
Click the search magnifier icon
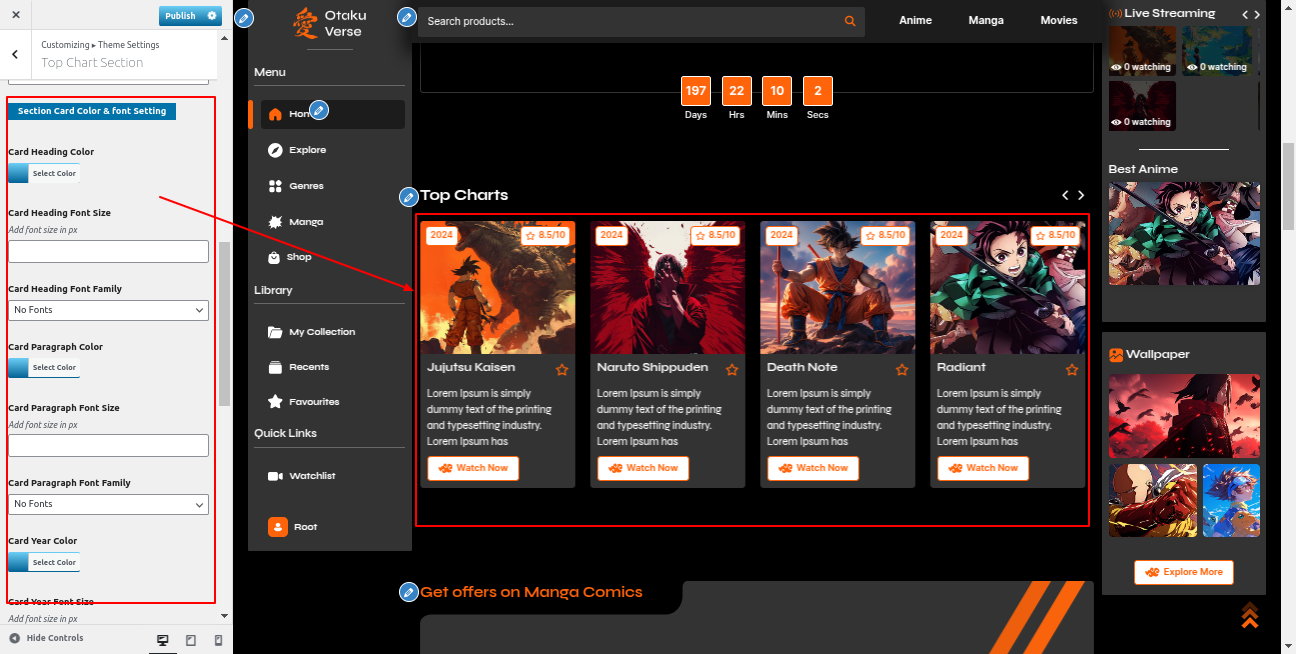(850, 21)
